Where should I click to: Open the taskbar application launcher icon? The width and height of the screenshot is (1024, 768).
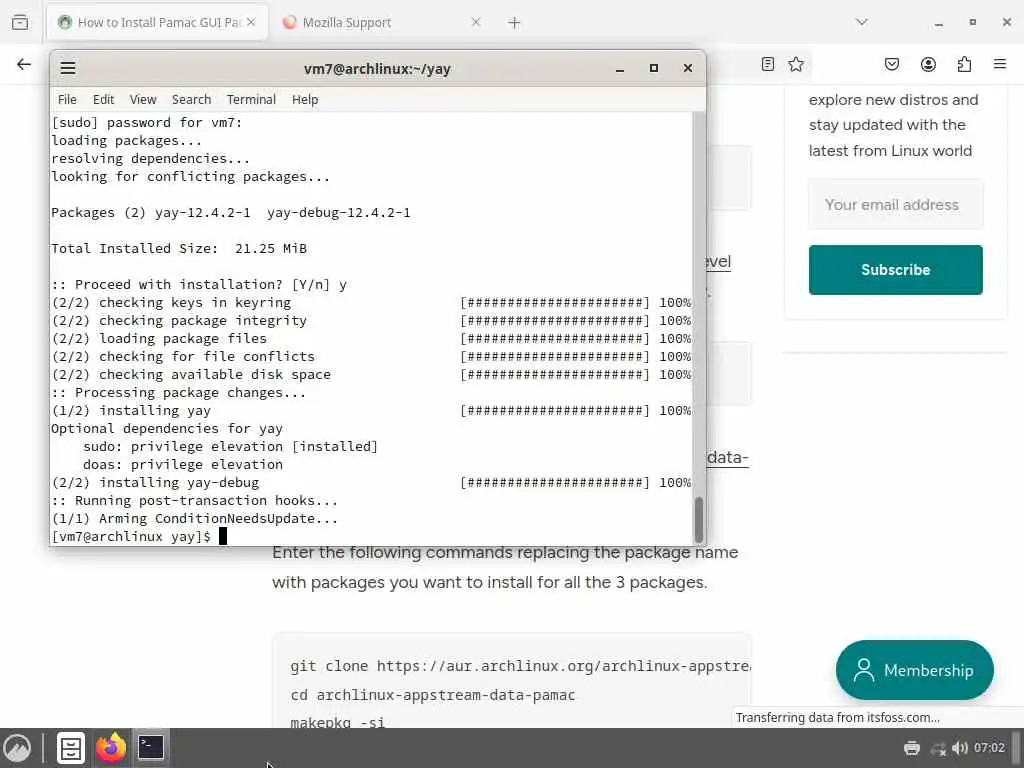click(17, 748)
